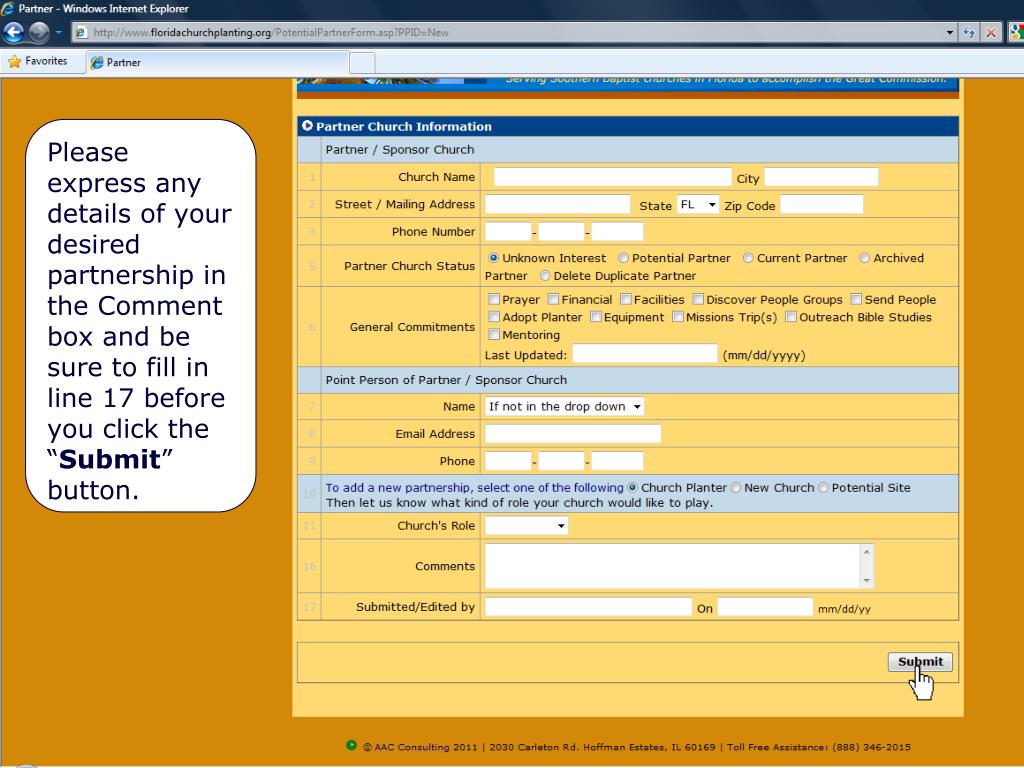Check the Send People checkbox

(x=856, y=299)
